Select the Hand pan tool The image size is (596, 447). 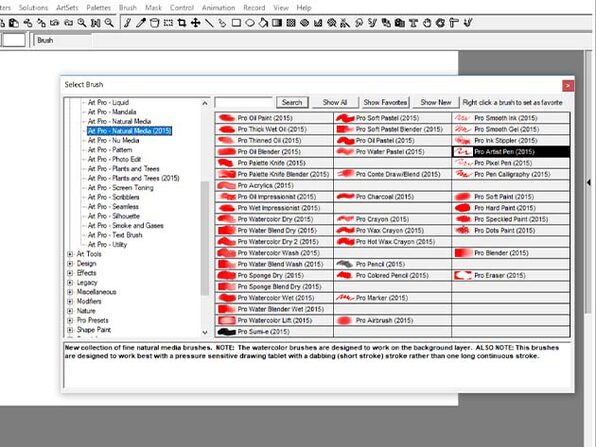427,23
